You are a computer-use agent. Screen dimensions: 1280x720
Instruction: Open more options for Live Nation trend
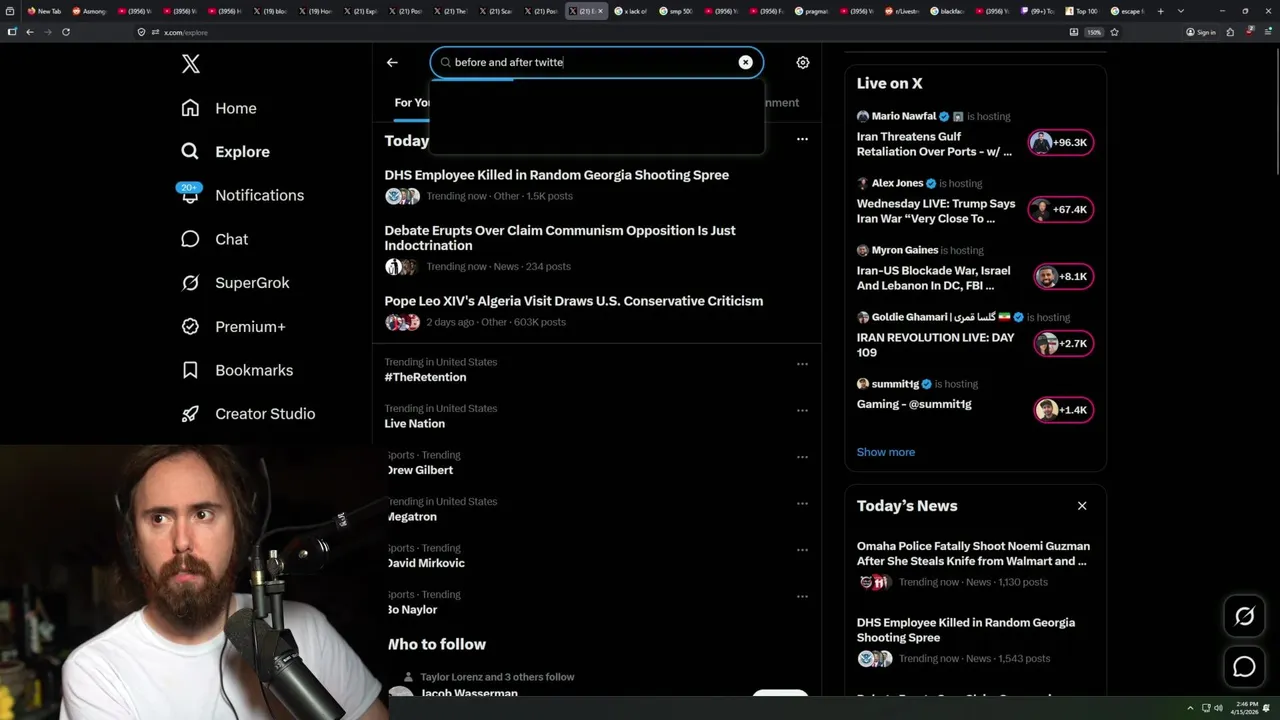pyautogui.click(x=802, y=410)
